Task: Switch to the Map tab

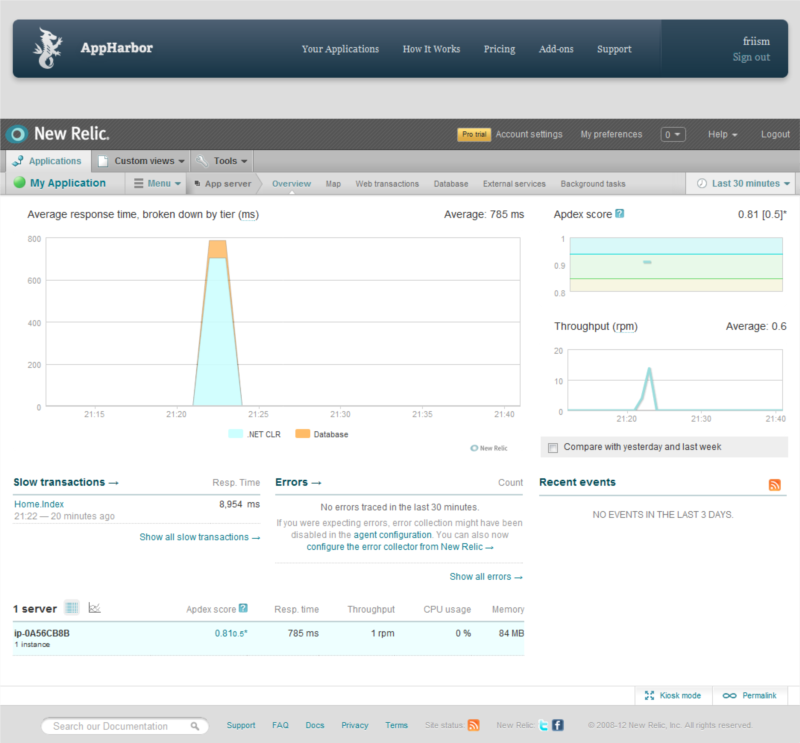Action: click(x=333, y=184)
